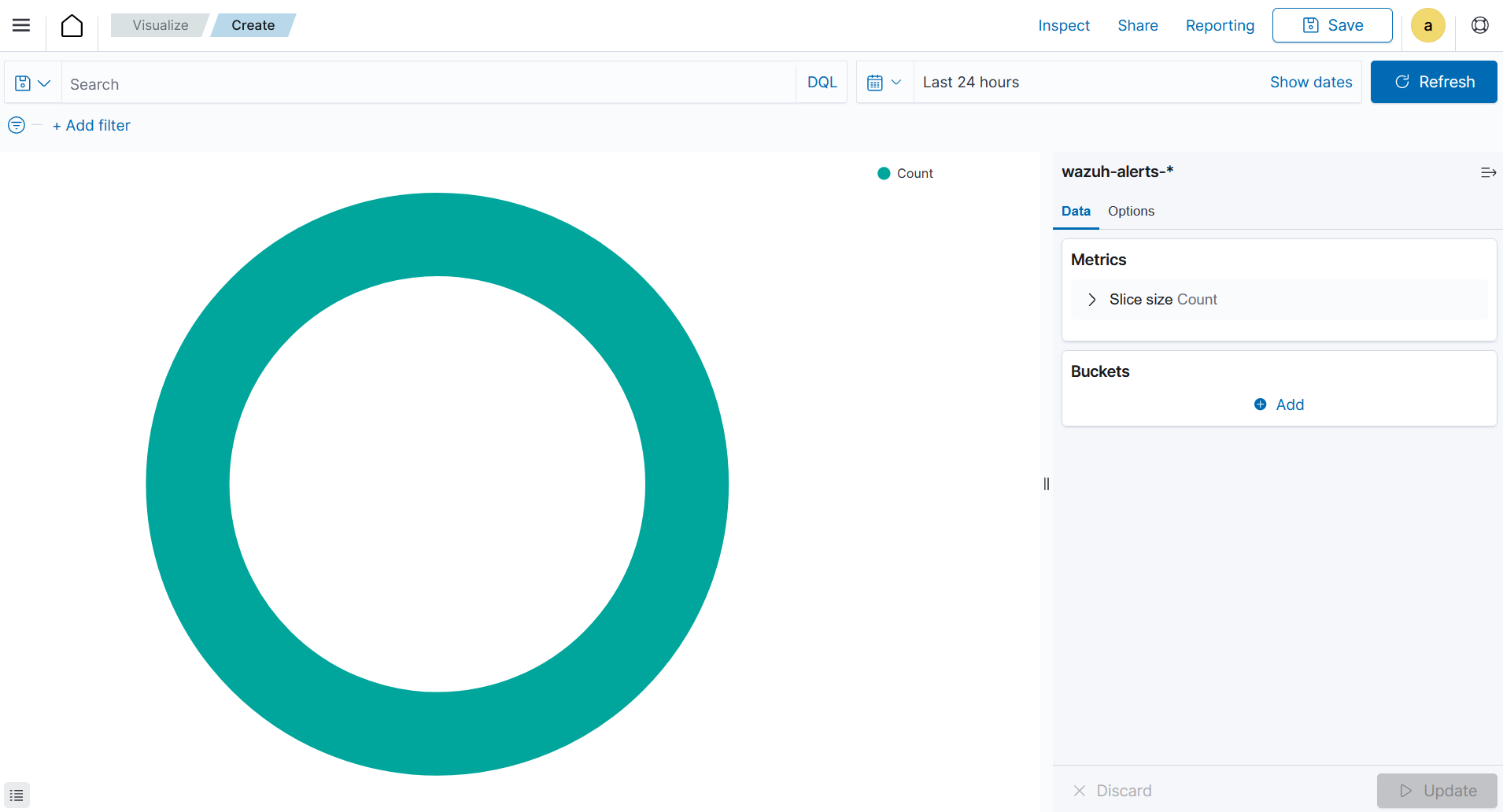Focus the Search query input
The height and width of the screenshot is (812, 1503).
click(429, 83)
